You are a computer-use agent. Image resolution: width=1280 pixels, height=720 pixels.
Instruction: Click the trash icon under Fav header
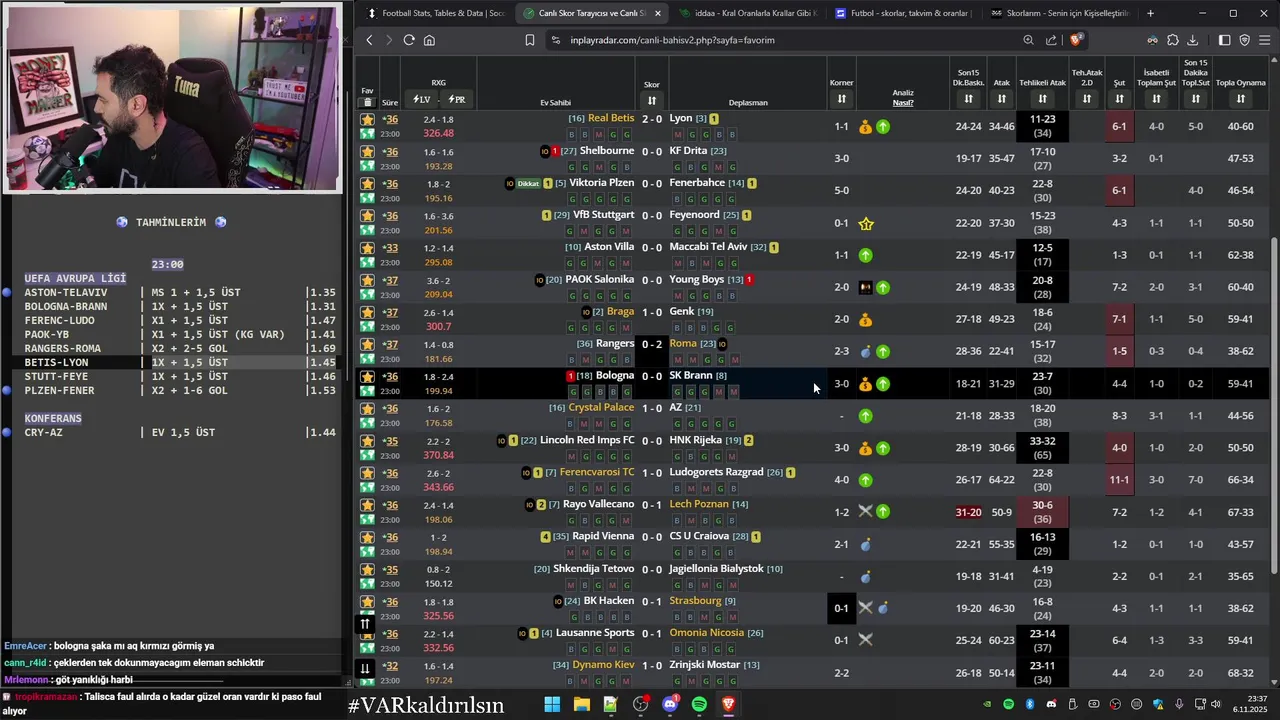pyautogui.click(x=367, y=102)
